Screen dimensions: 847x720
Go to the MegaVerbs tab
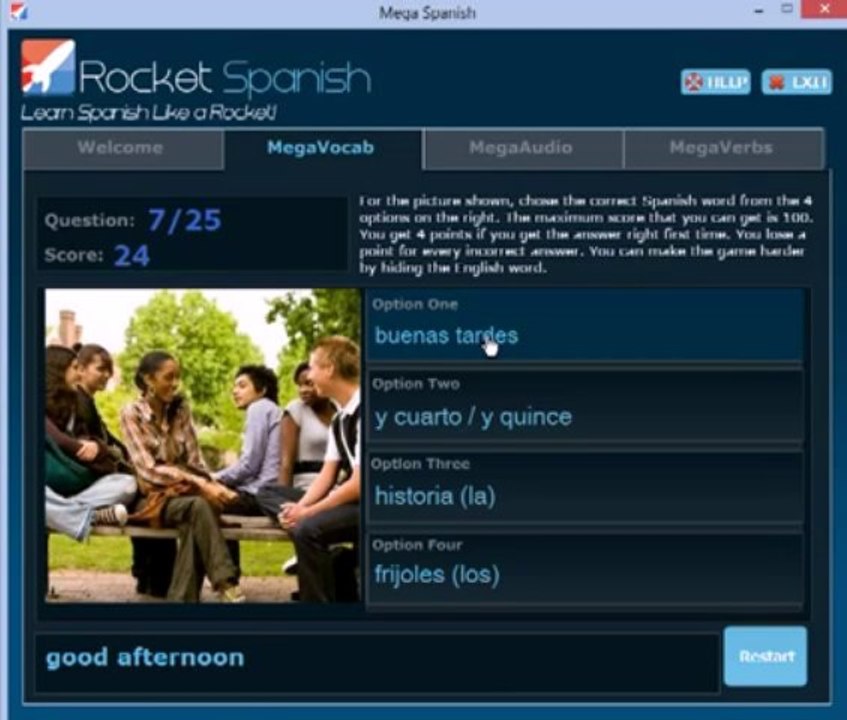pos(723,149)
